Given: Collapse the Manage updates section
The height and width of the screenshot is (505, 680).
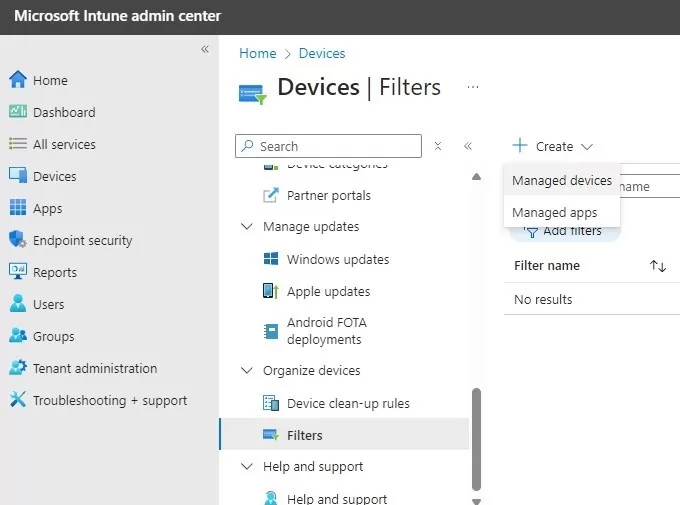Looking at the screenshot, I should pyautogui.click(x=247, y=226).
